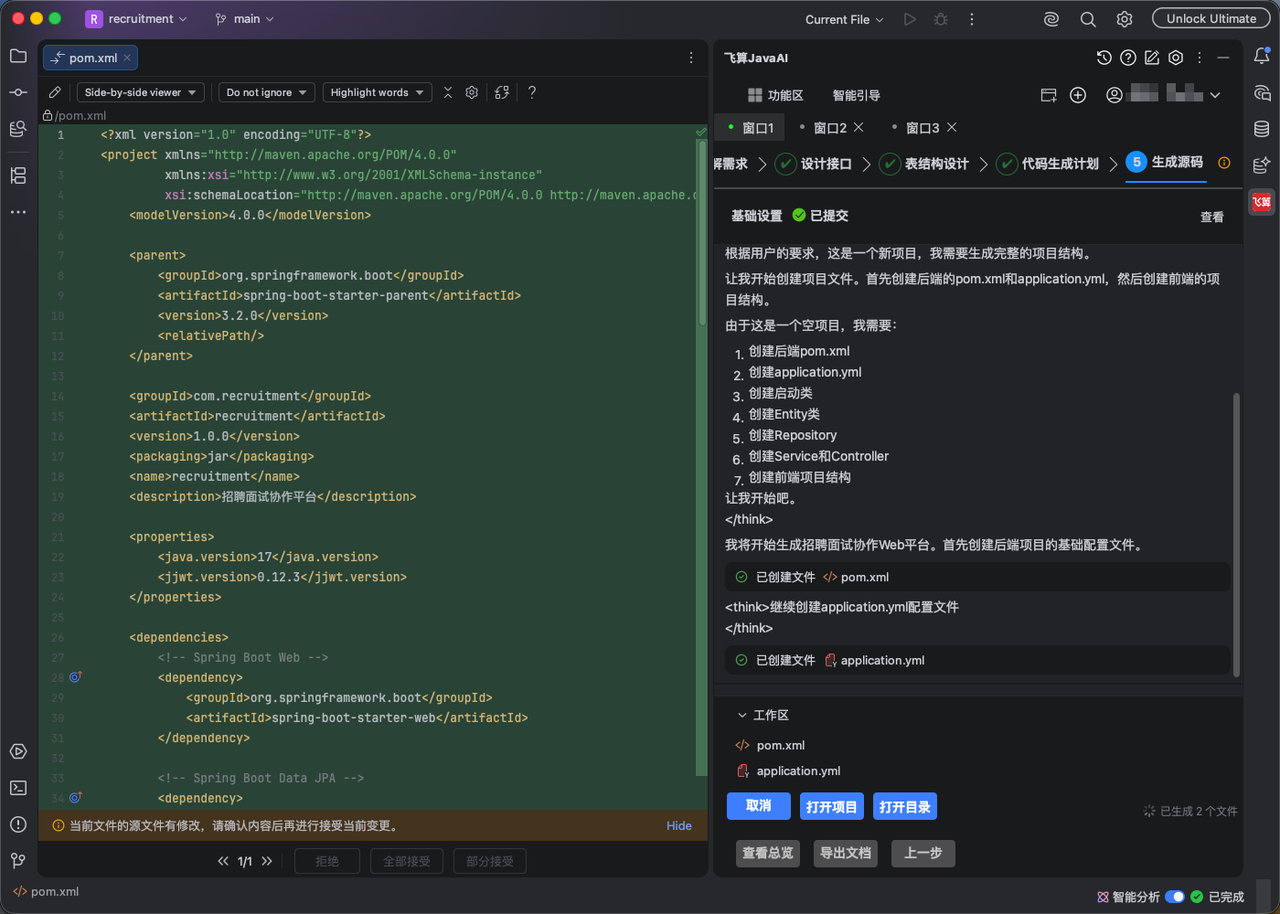
Task: Open the 飞算 red plugin icon in right sidebar
Action: tap(1262, 202)
